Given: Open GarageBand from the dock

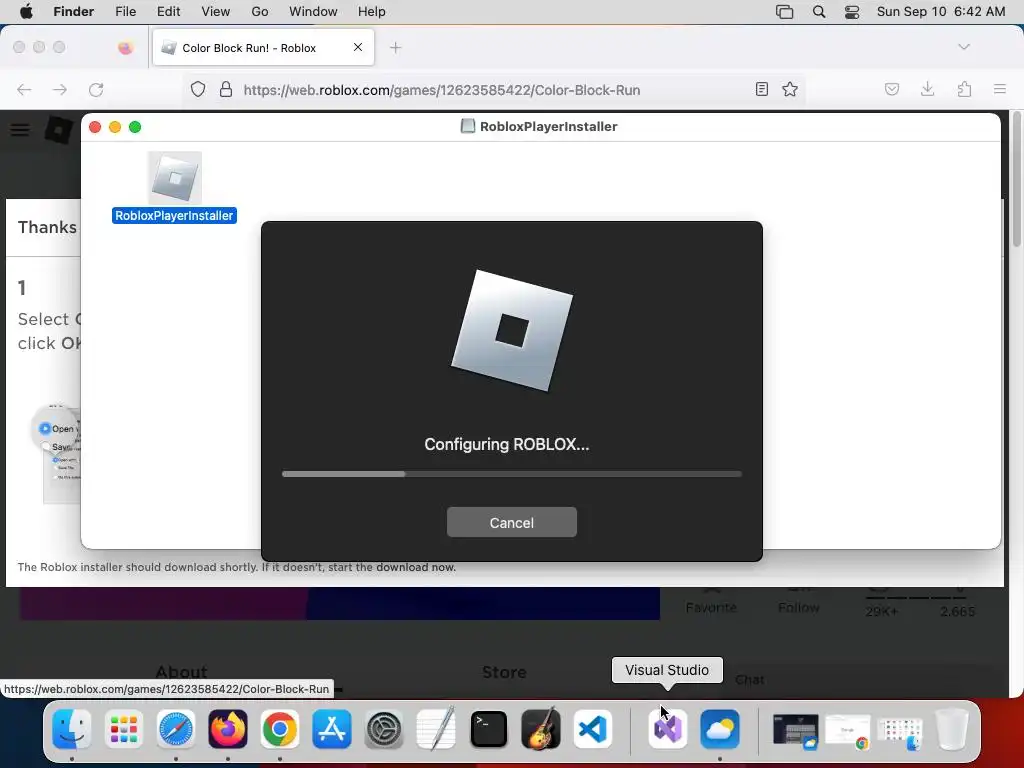Looking at the screenshot, I should [541, 729].
